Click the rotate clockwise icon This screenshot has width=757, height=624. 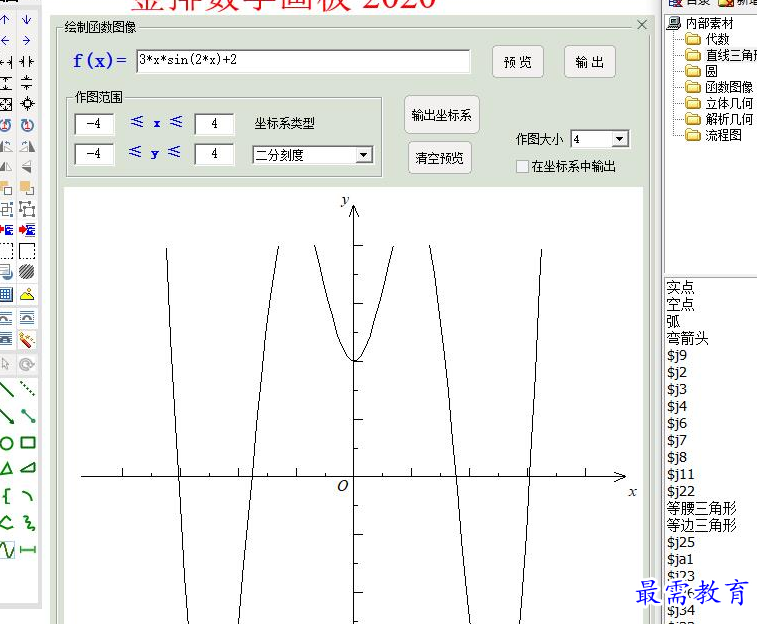[x=27, y=125]
